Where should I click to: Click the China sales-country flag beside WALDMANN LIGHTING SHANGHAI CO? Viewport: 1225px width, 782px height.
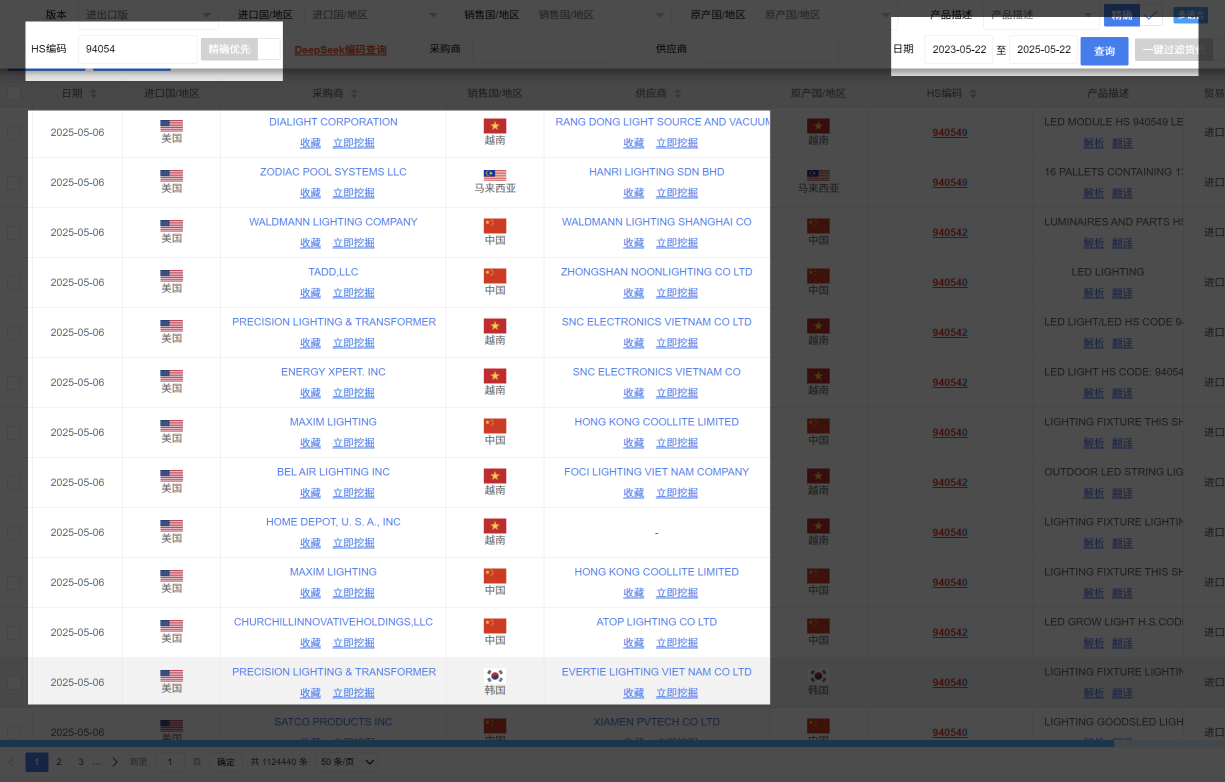(x=495, y=226)
